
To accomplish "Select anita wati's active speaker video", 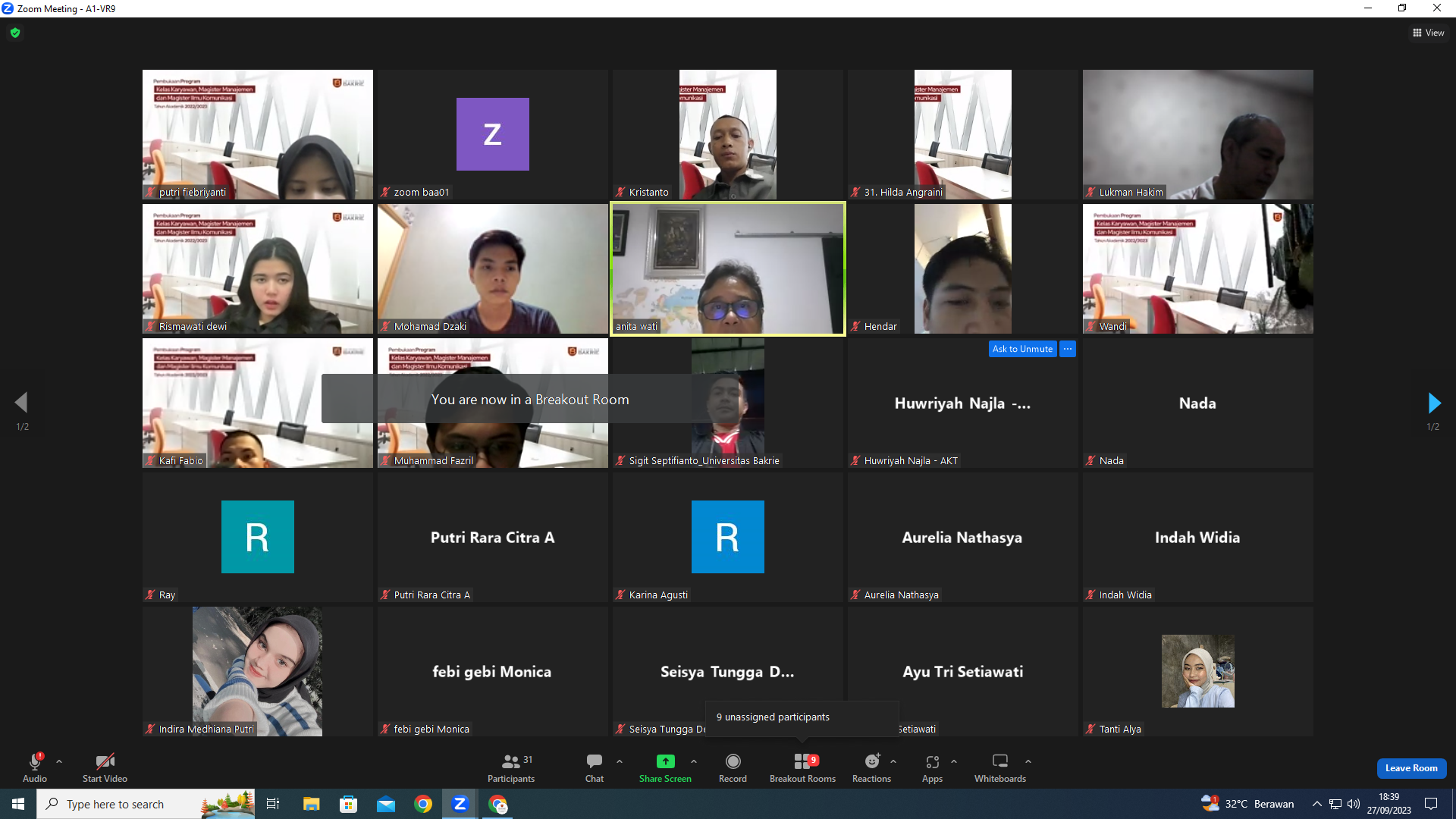I will (728, 268).
